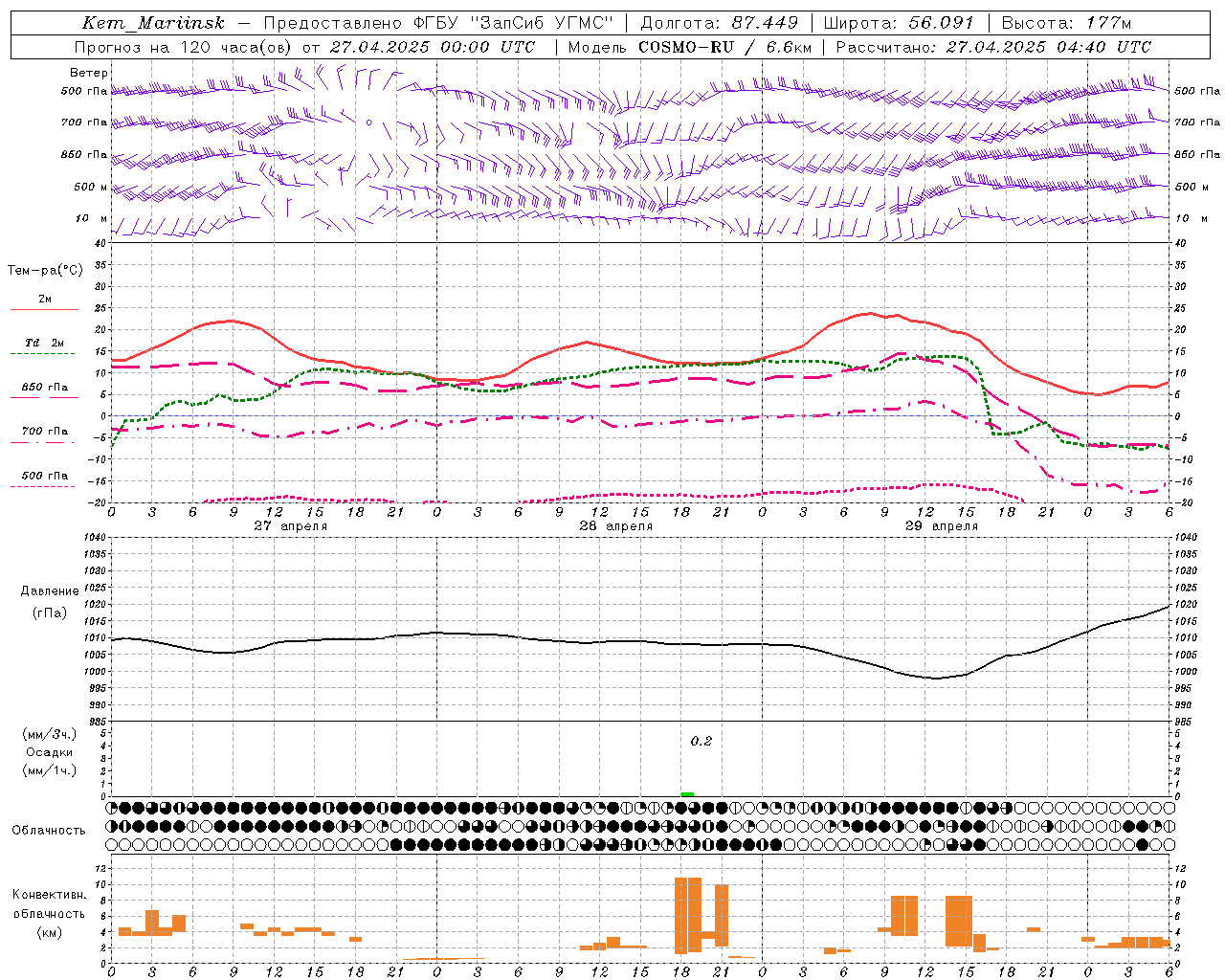The height and width of the screenshot is (980, 1225).
Task: Click the 'Давление' pressure panel label
Action: pos(50,591)
